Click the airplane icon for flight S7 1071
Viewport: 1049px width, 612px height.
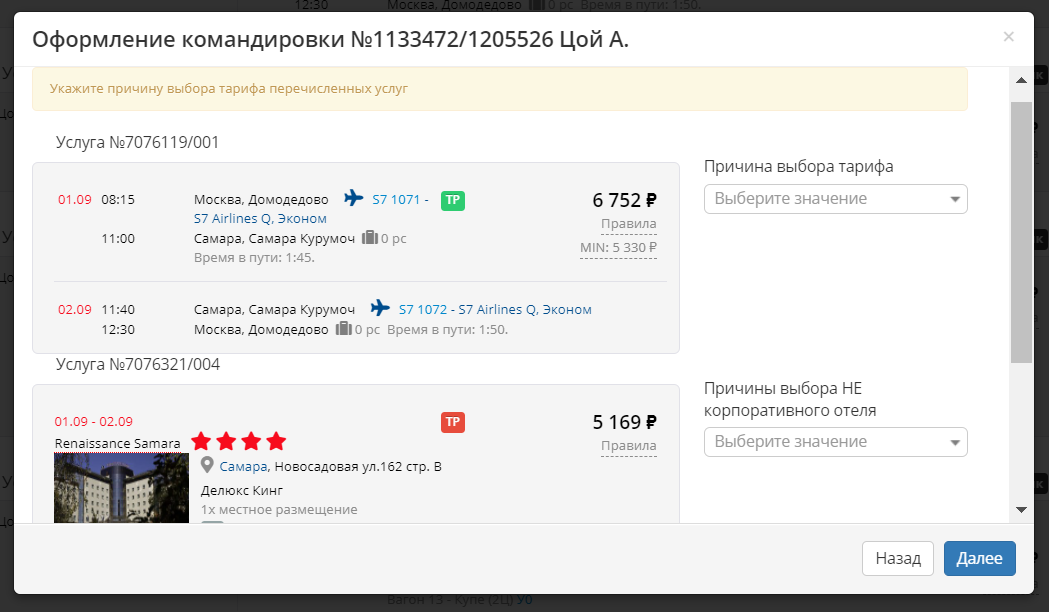click(353, 198)
